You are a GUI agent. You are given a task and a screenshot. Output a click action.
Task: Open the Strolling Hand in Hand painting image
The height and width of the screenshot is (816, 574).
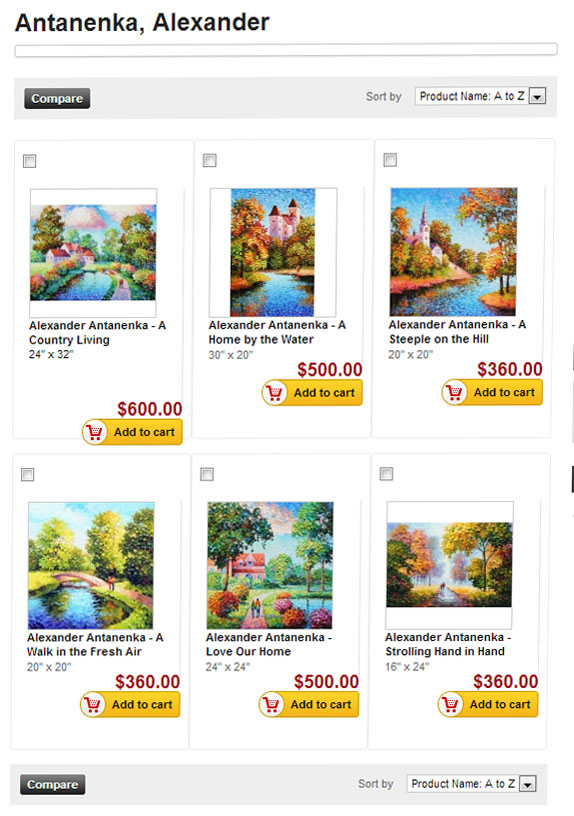[x=450, y=565]
